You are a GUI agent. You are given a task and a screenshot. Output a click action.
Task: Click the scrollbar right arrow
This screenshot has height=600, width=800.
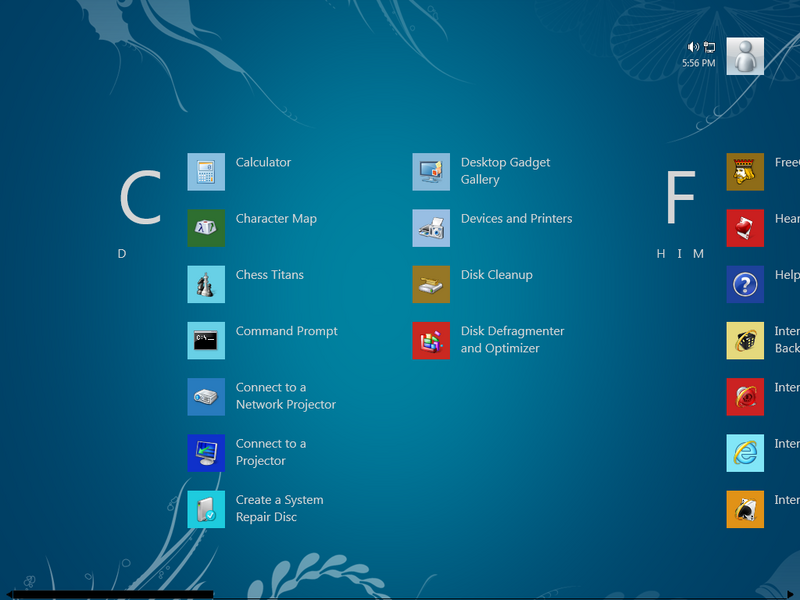point(791,594)
